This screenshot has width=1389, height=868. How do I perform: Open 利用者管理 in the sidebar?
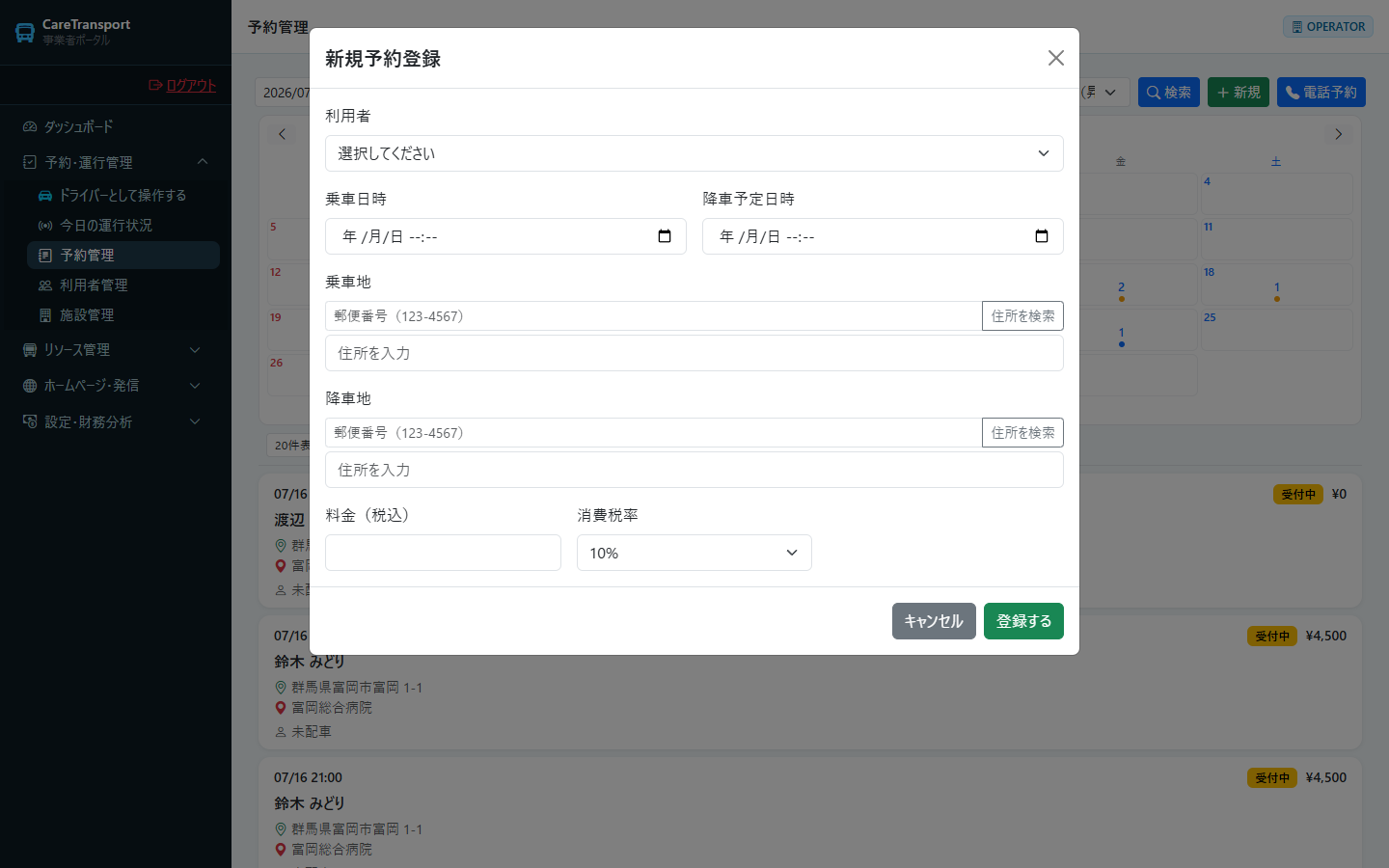coord(123,285)
